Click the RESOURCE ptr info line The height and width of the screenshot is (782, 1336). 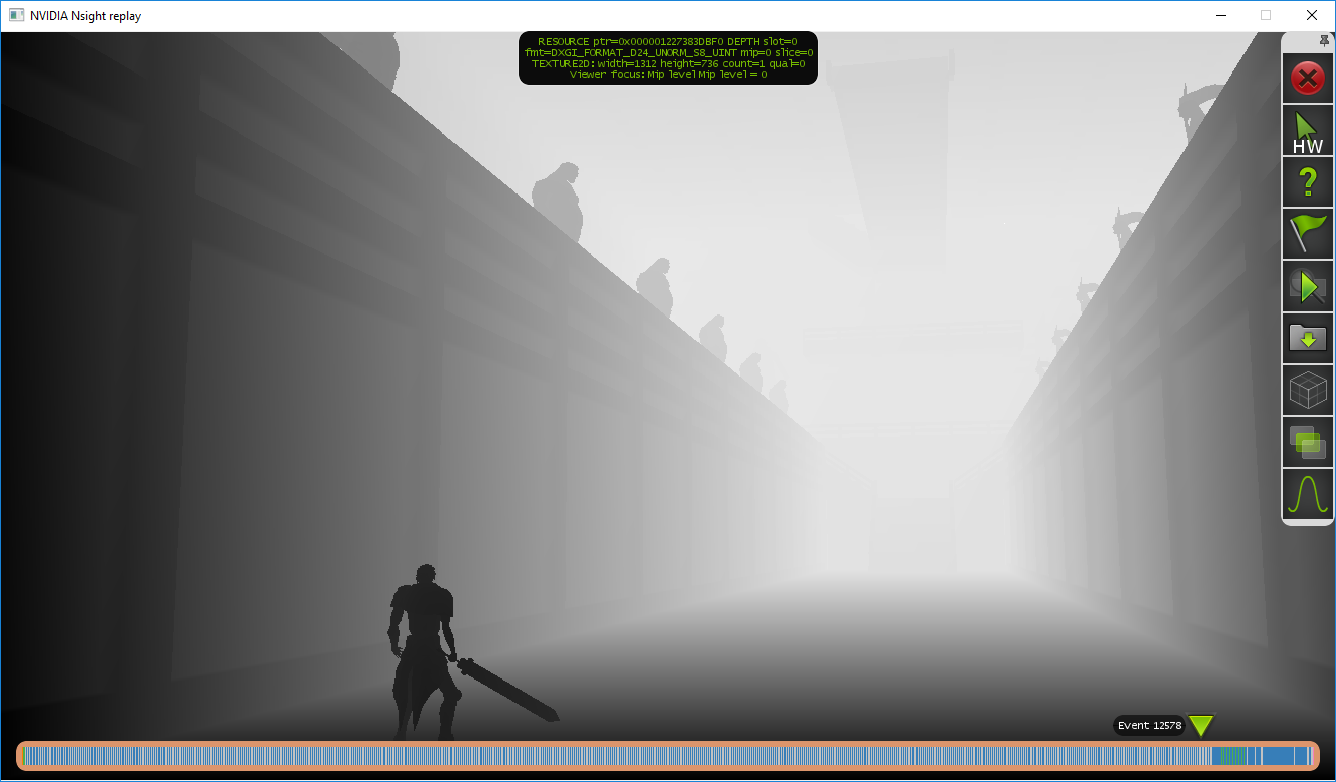[x=668, y=41]
